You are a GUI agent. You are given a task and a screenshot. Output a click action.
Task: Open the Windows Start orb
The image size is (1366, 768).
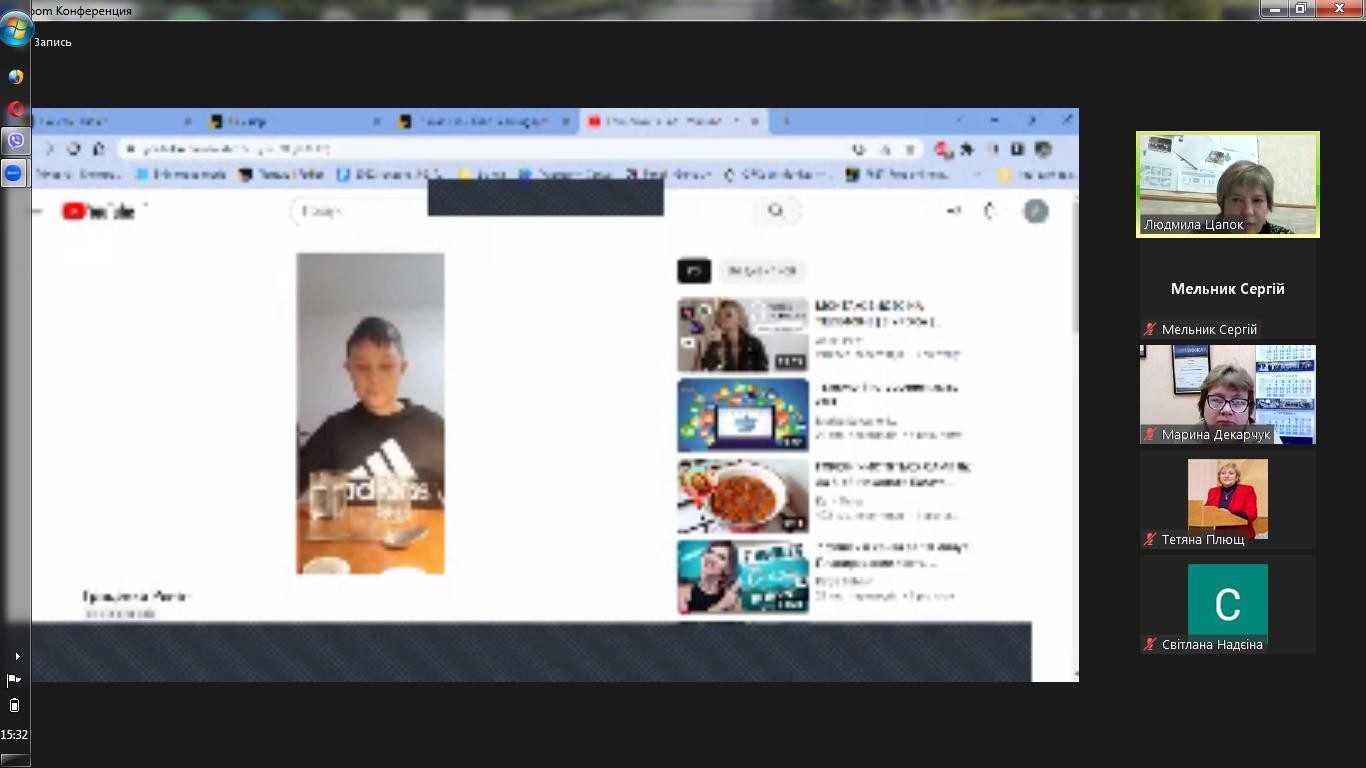click(16, 29)
